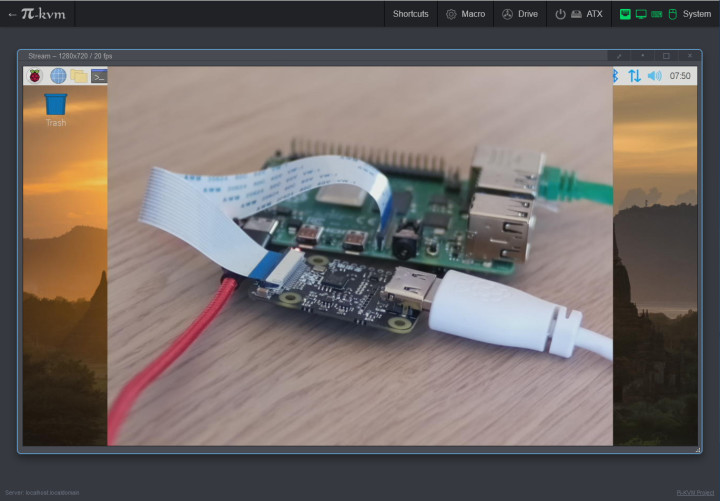Viewport: 720px width, 501px height.
Task: Click the Raspberry Pi board photo window
Action: click(x=360, y=256)
